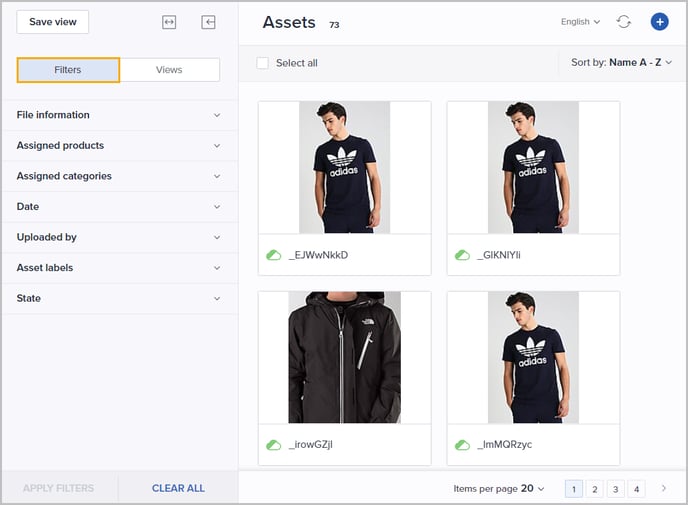Go to page 3
Screen dimensions: 688x505
(x=616, y=489)
